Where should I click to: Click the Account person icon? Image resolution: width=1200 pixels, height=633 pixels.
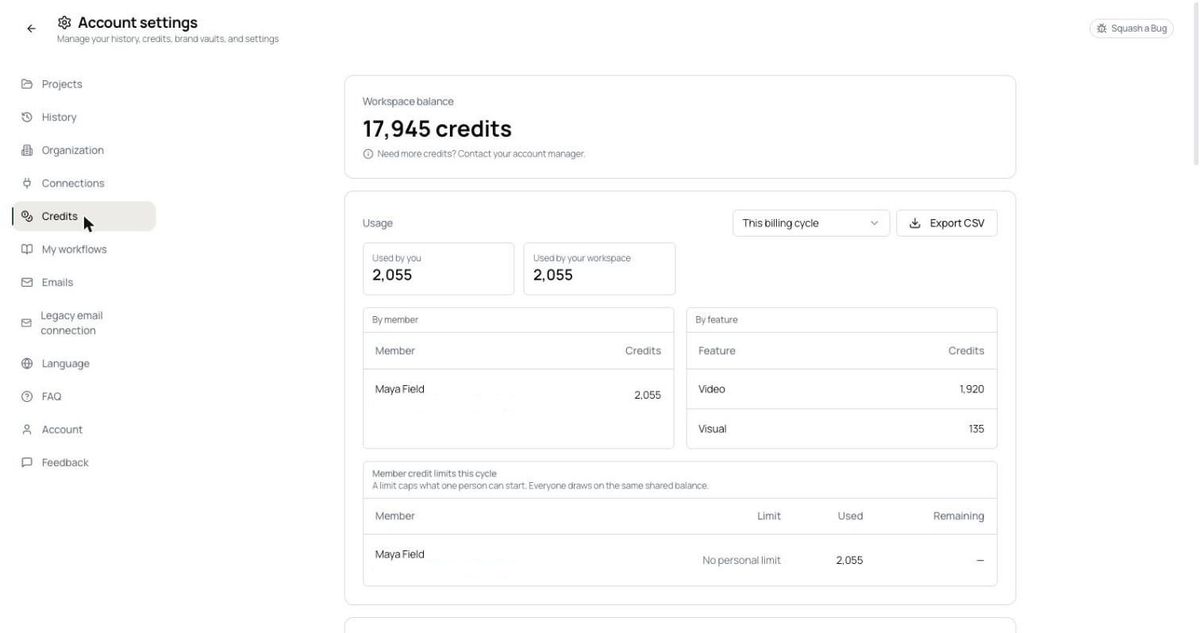[27, 429]
